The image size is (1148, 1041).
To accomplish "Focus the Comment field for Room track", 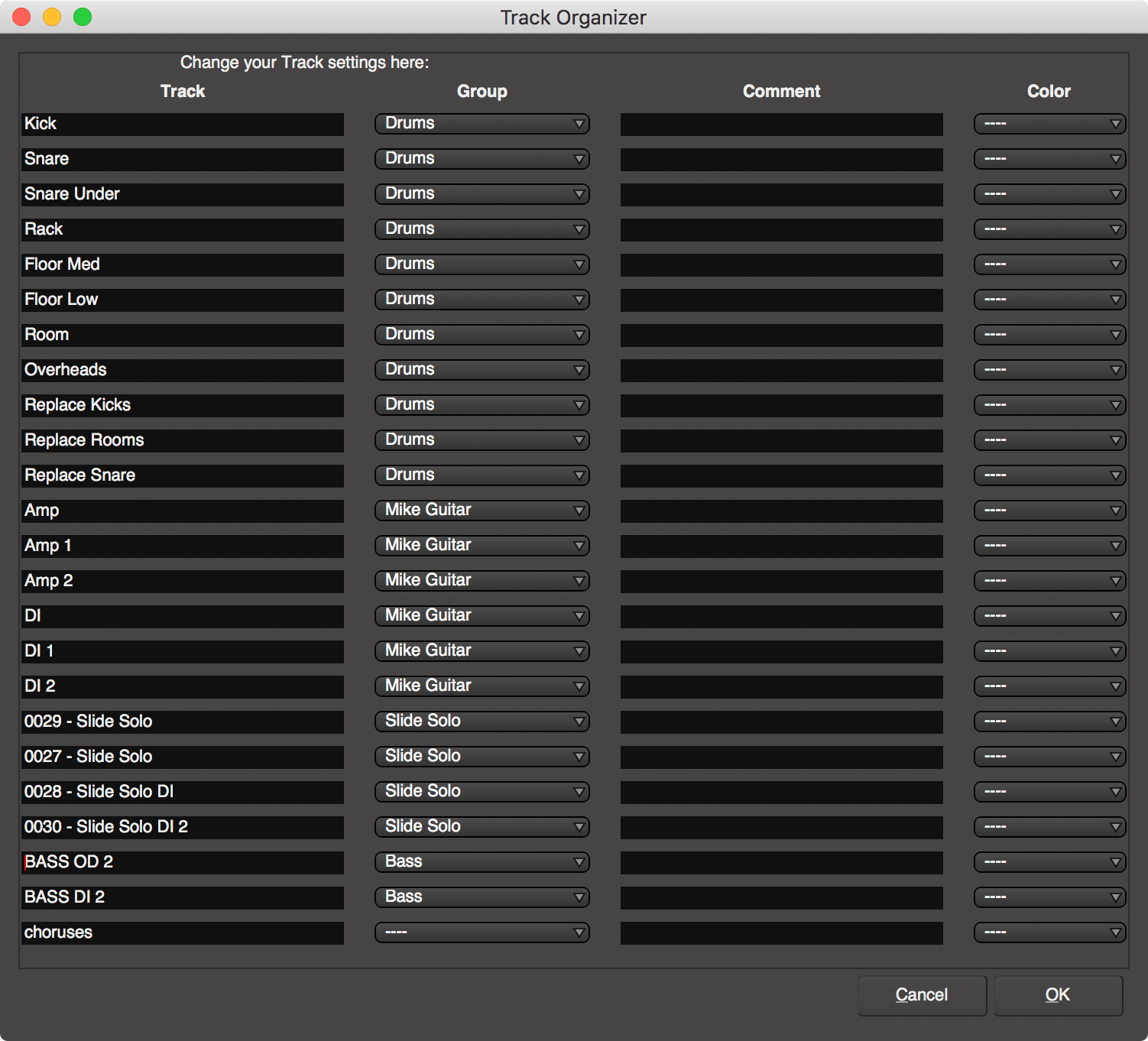I will pos(781,335).
